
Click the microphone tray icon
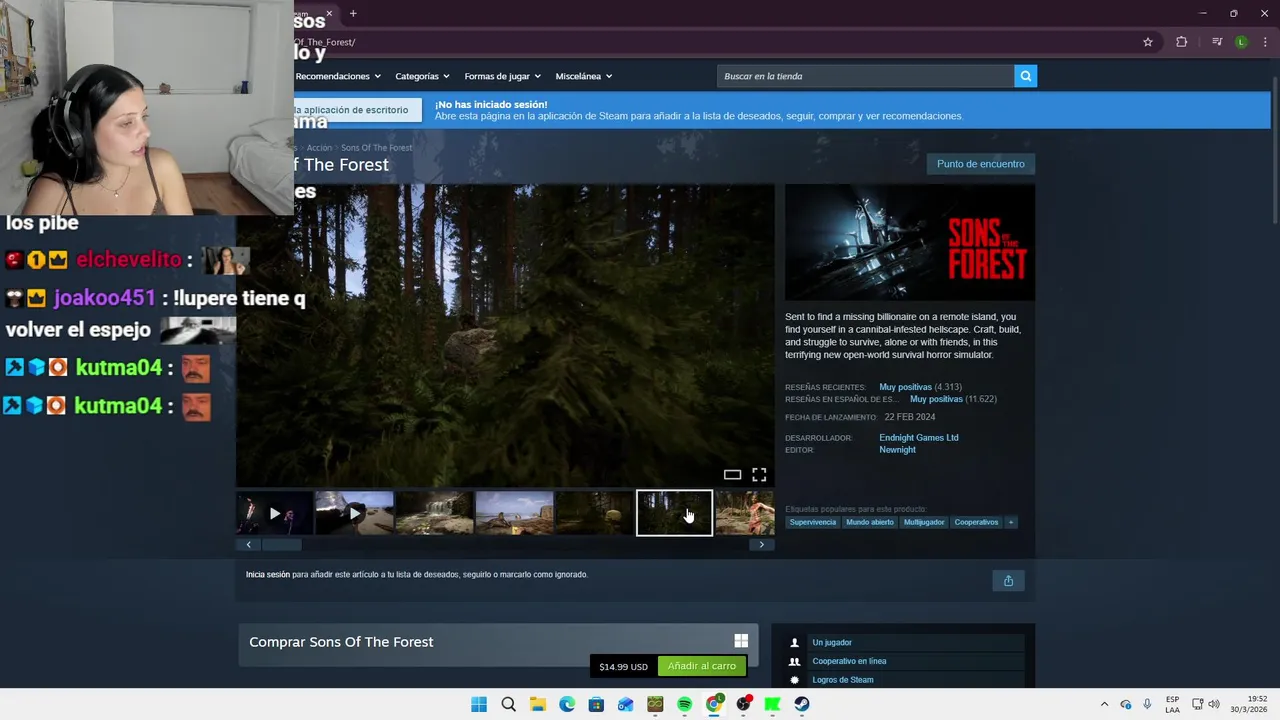tap(1147, 704)
